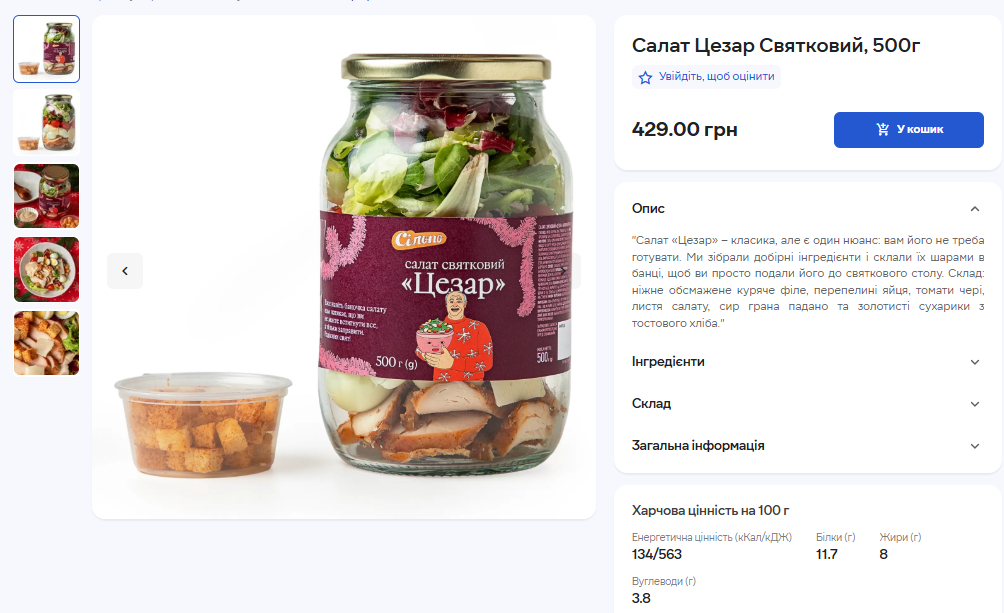Image resolution: width=1004 pixels, height=613 pixels.
Task: Click the star rating icon
Action: click(645, 78)
